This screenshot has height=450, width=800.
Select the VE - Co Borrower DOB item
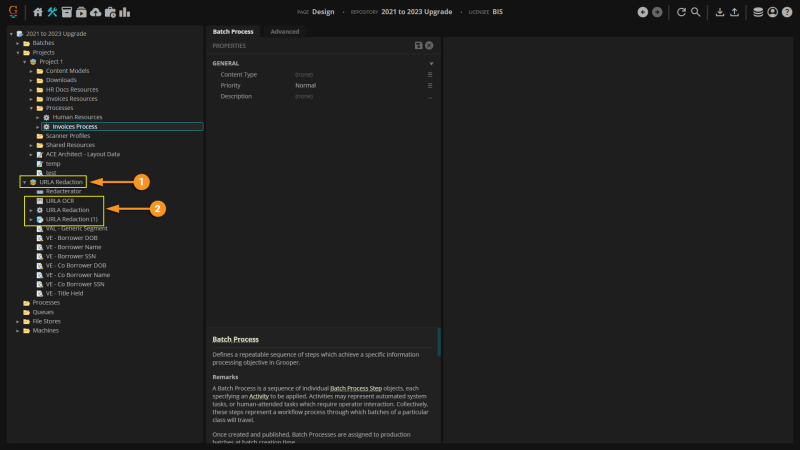(x=76, y=266)
